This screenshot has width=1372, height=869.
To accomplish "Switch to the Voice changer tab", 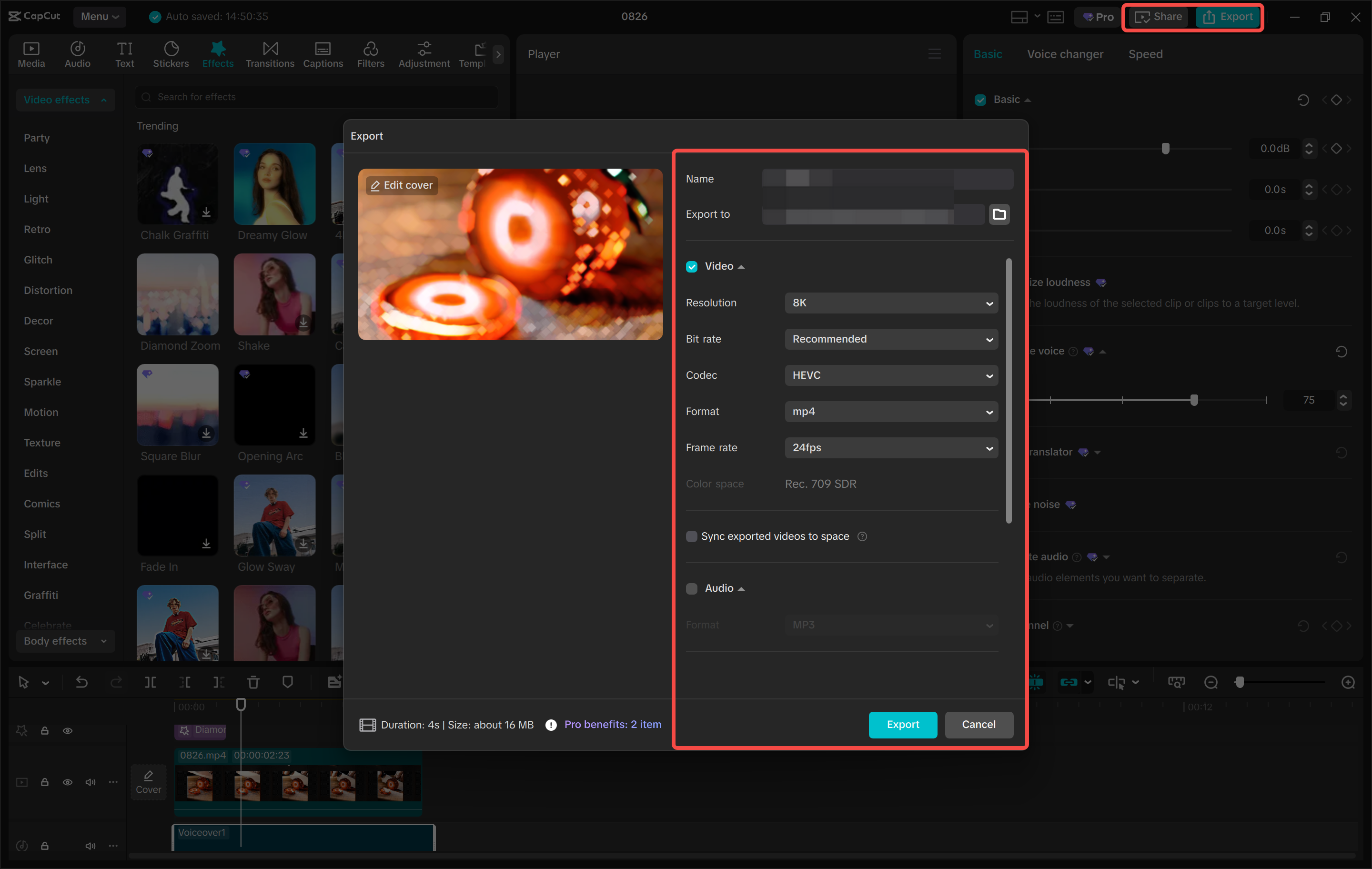I will pos(1065,54).
